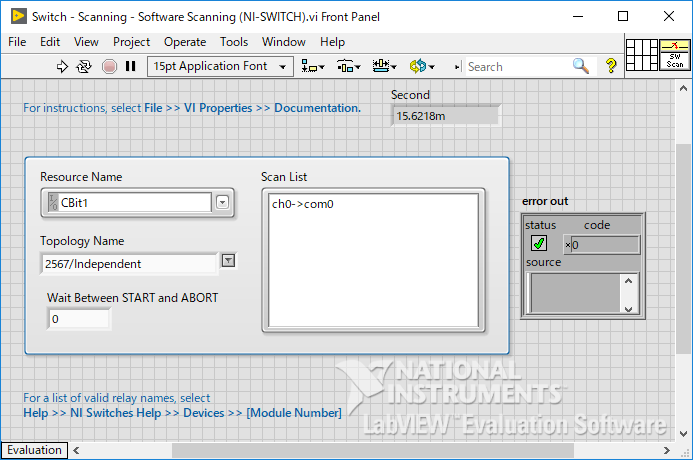
Task: Click the Pause button in toolbar
Action: pos(130,66)
